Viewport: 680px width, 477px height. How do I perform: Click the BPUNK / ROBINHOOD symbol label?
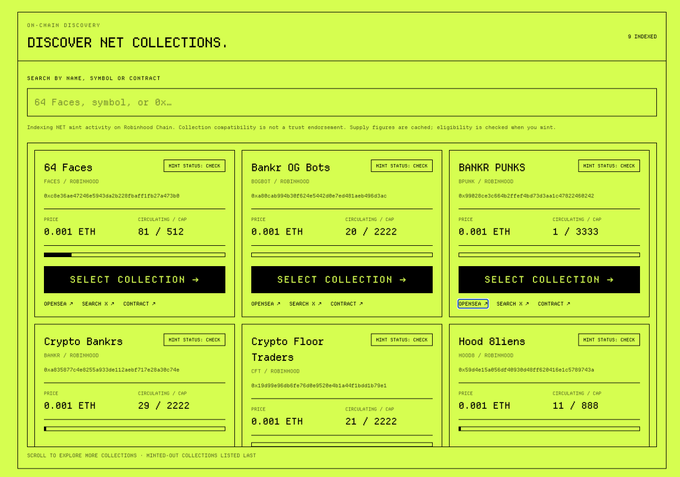click(x=486, y=181)
